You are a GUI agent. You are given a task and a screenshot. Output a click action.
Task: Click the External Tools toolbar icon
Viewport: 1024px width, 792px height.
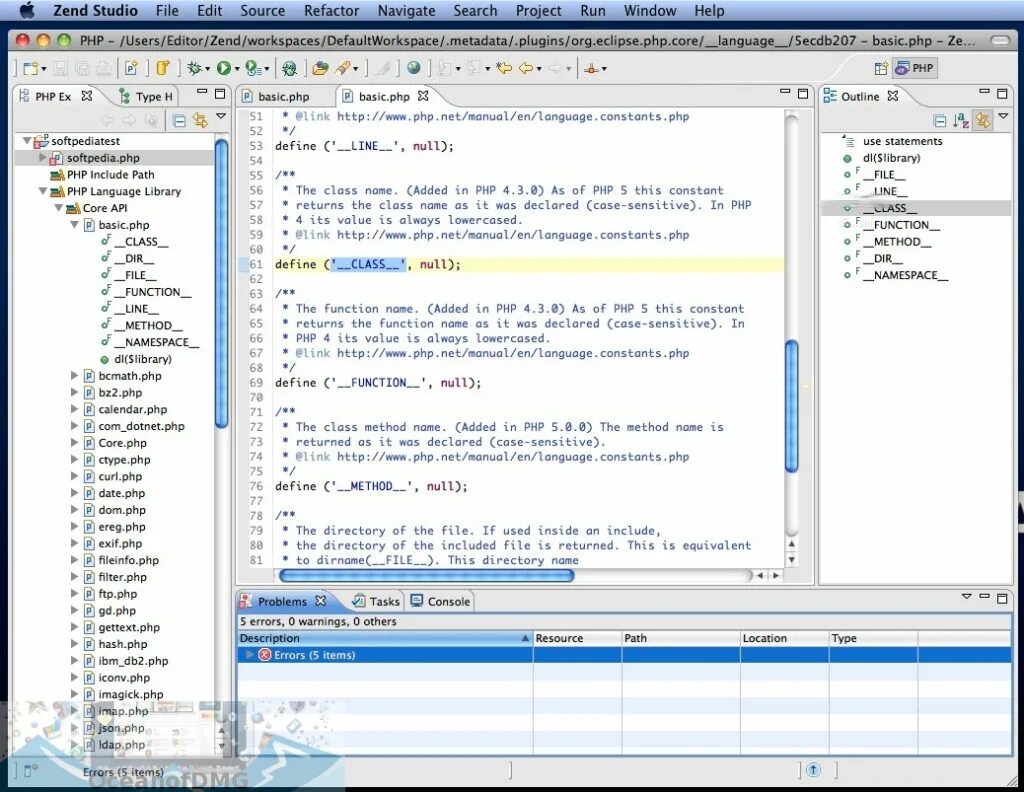(x=592, y=68)
